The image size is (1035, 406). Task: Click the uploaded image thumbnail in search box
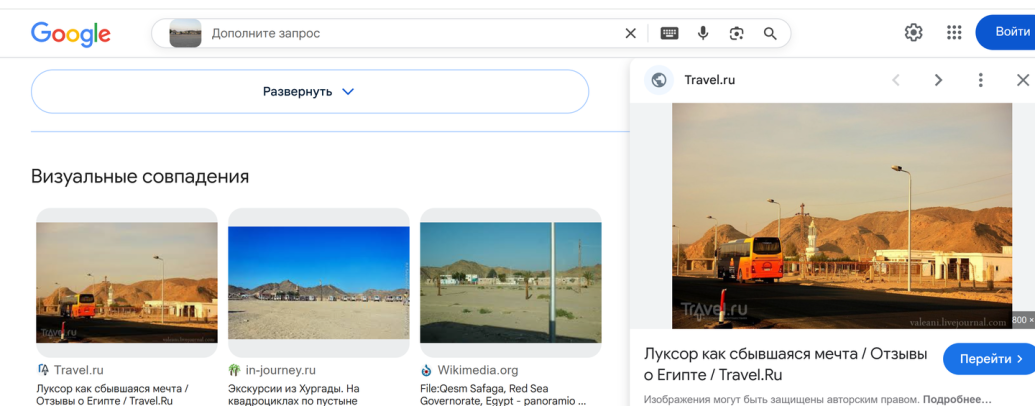pos(185,34)
